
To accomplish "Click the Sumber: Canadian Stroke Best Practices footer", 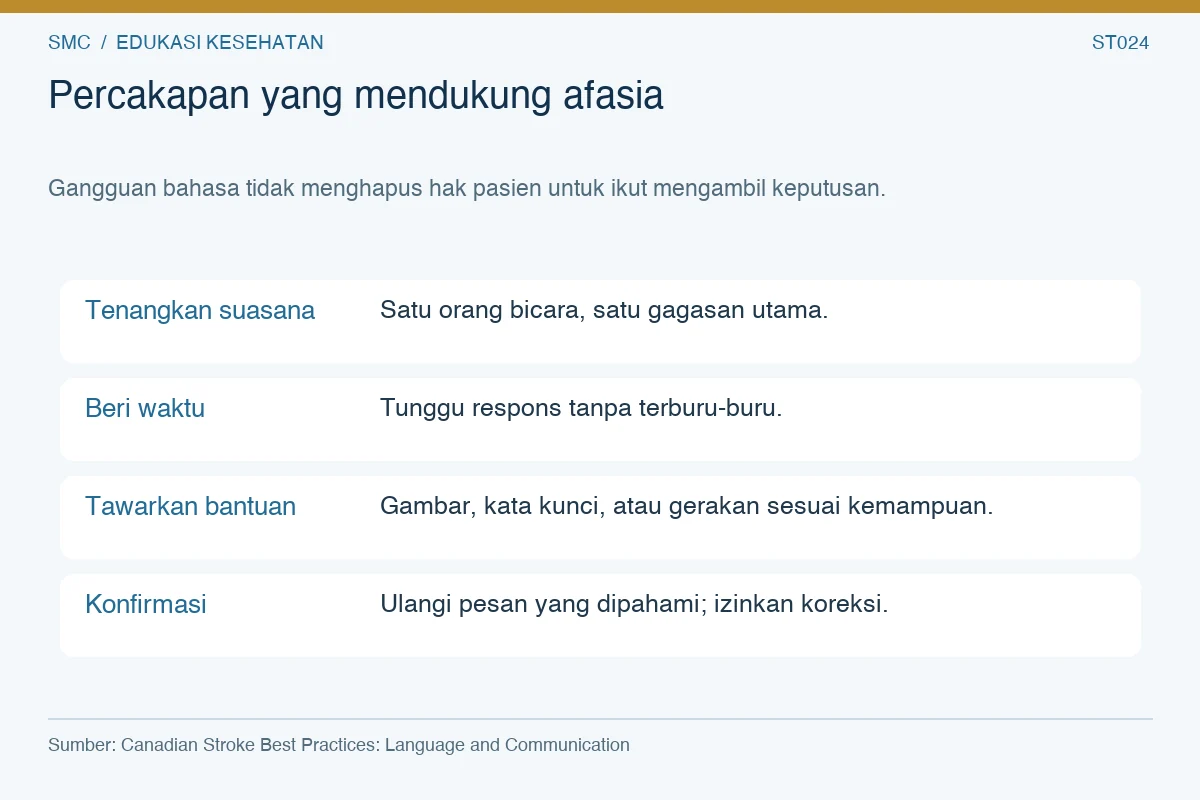I will click(339, 745).
